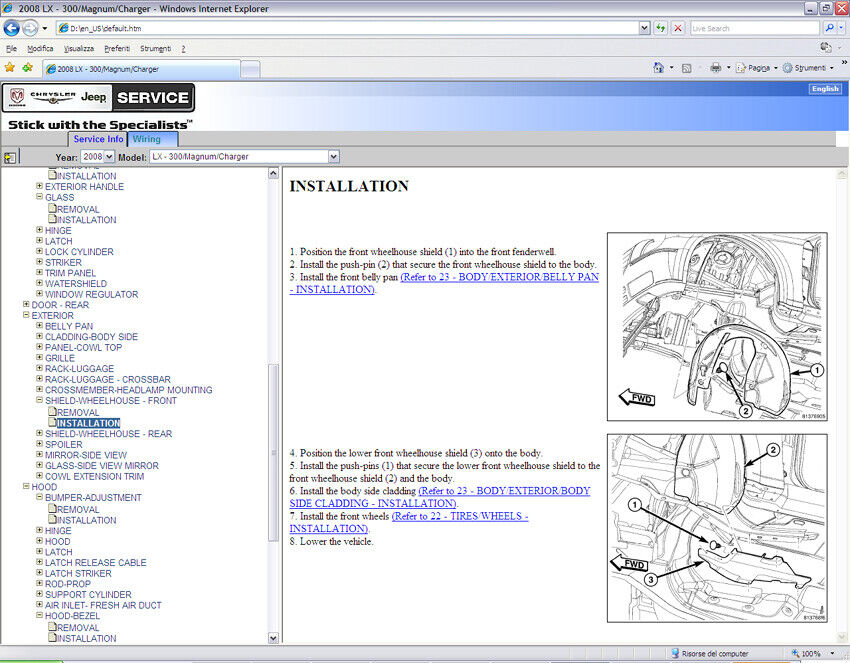Expand the GRILLE tree node
Image resolution: width=850 pixels, height=663 pixels.
(x=39, y=358)
